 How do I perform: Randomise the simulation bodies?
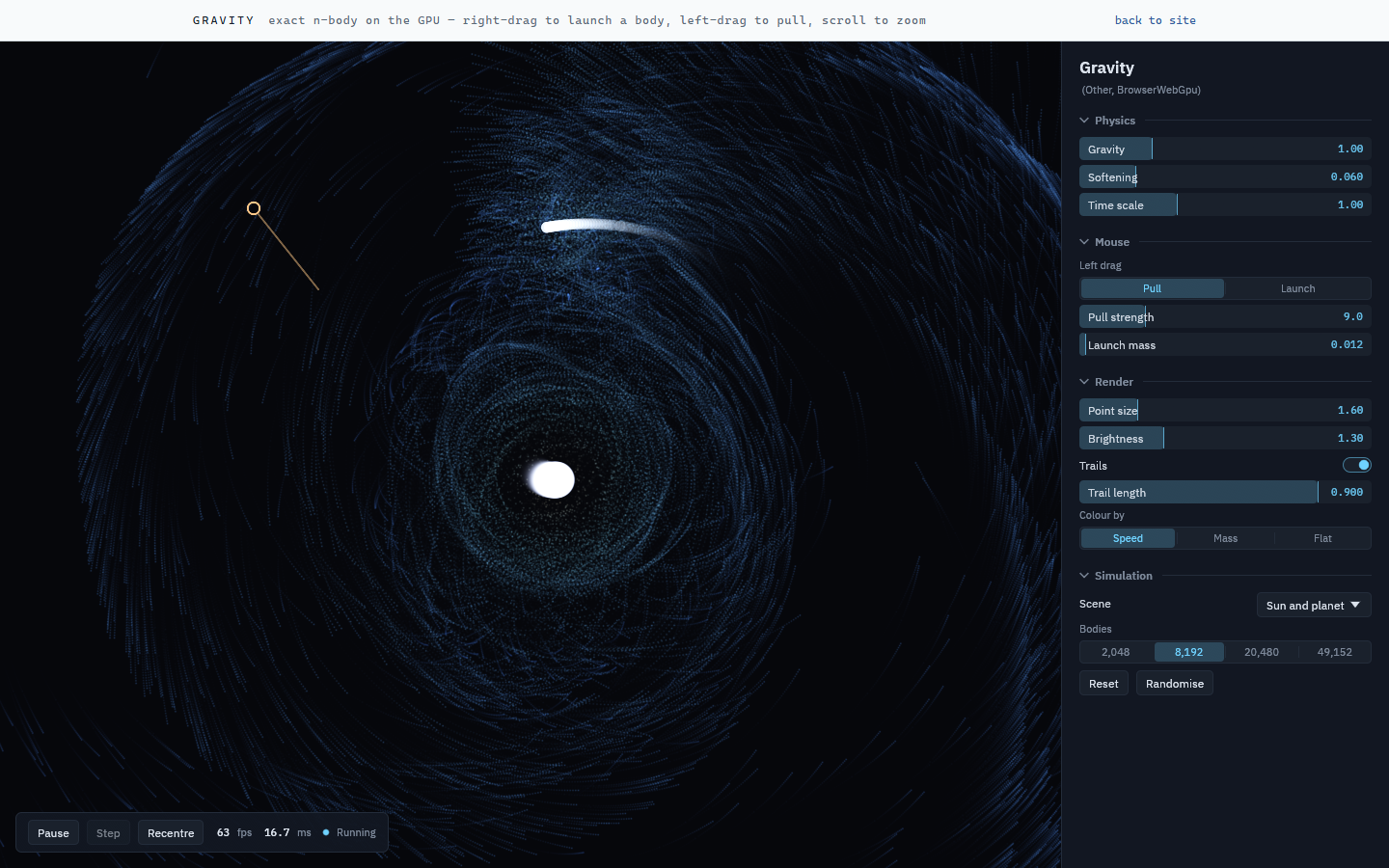click(1175, 683)
